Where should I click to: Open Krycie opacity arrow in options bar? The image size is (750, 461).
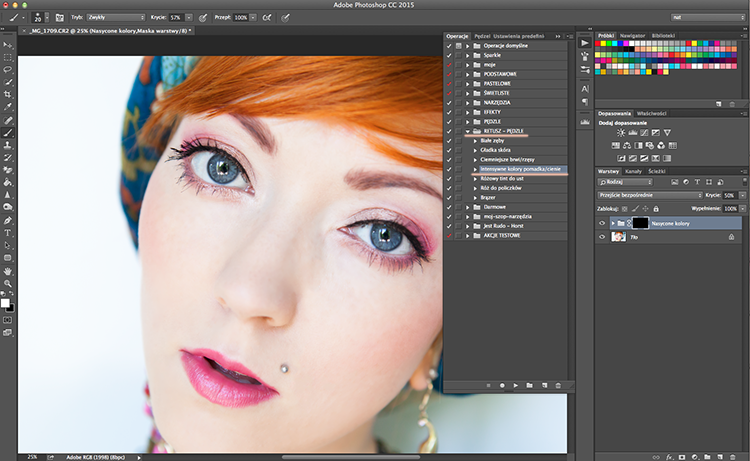point(189,18)
